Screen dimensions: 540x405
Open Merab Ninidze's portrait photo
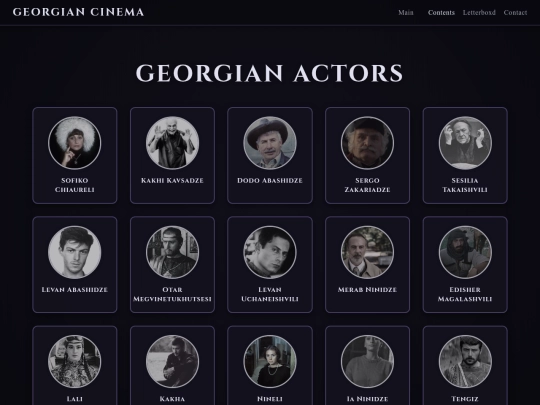tap(367, 252)
